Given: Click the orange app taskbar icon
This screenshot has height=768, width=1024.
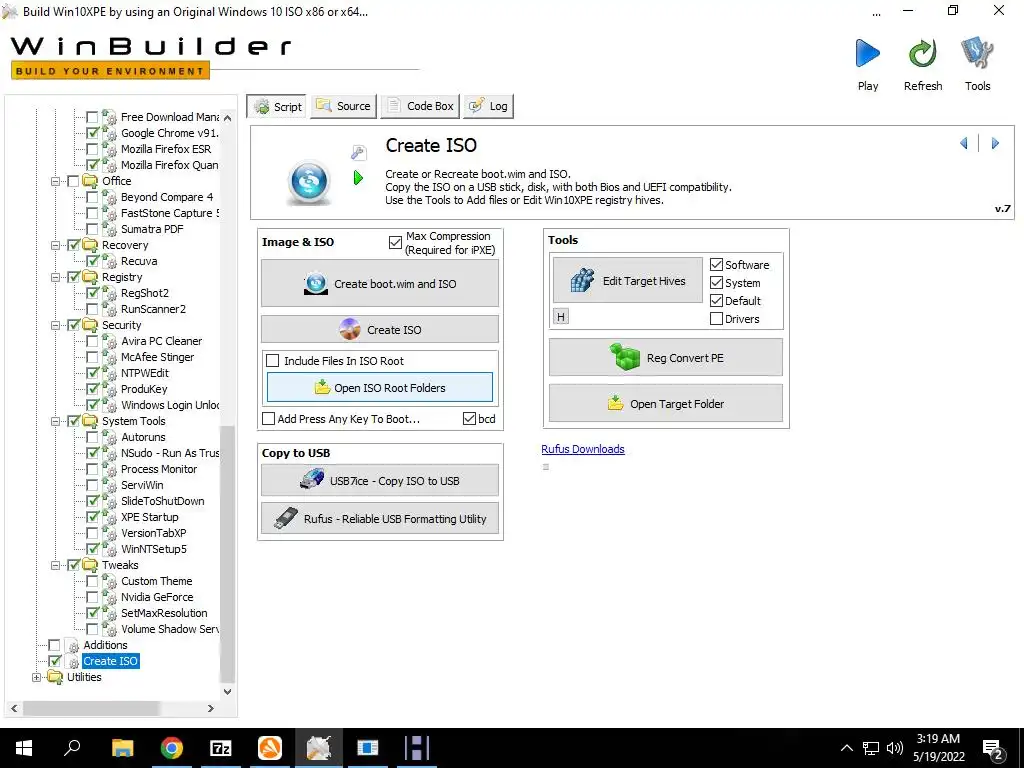Looking at the screenshot, I should click(270, 748).
